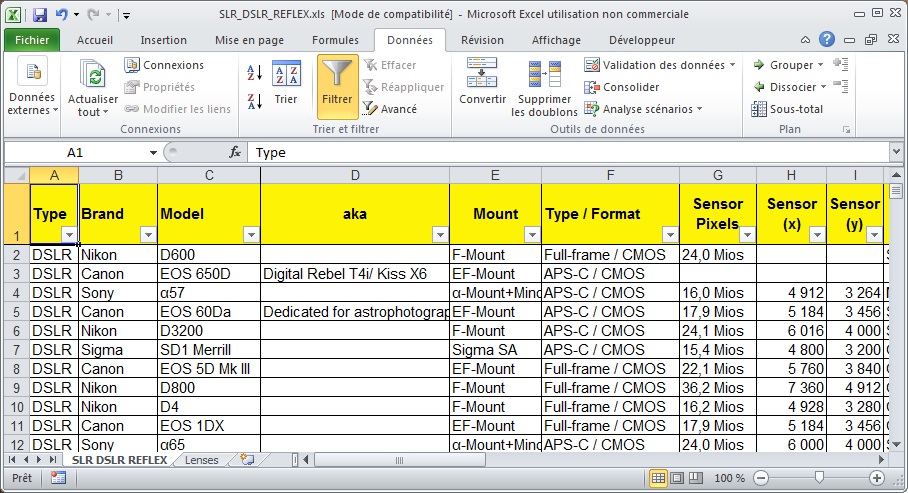Open Validation des données
Viewport: 908px width, 493px height.
(x=654, y=65)
